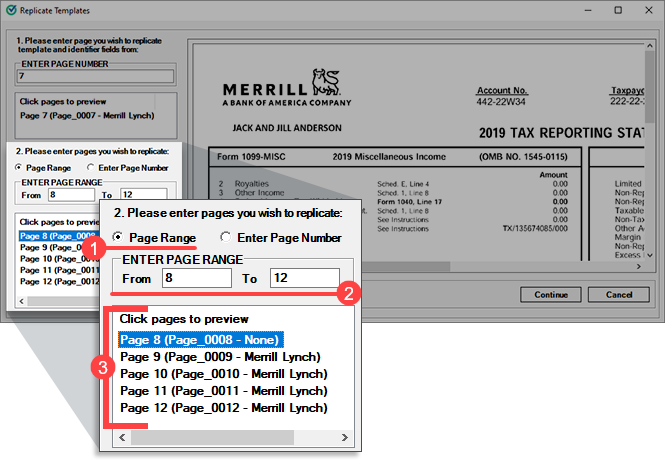Click the zoomed From field containing 8
665x465 pixels.
pos(197,278)
